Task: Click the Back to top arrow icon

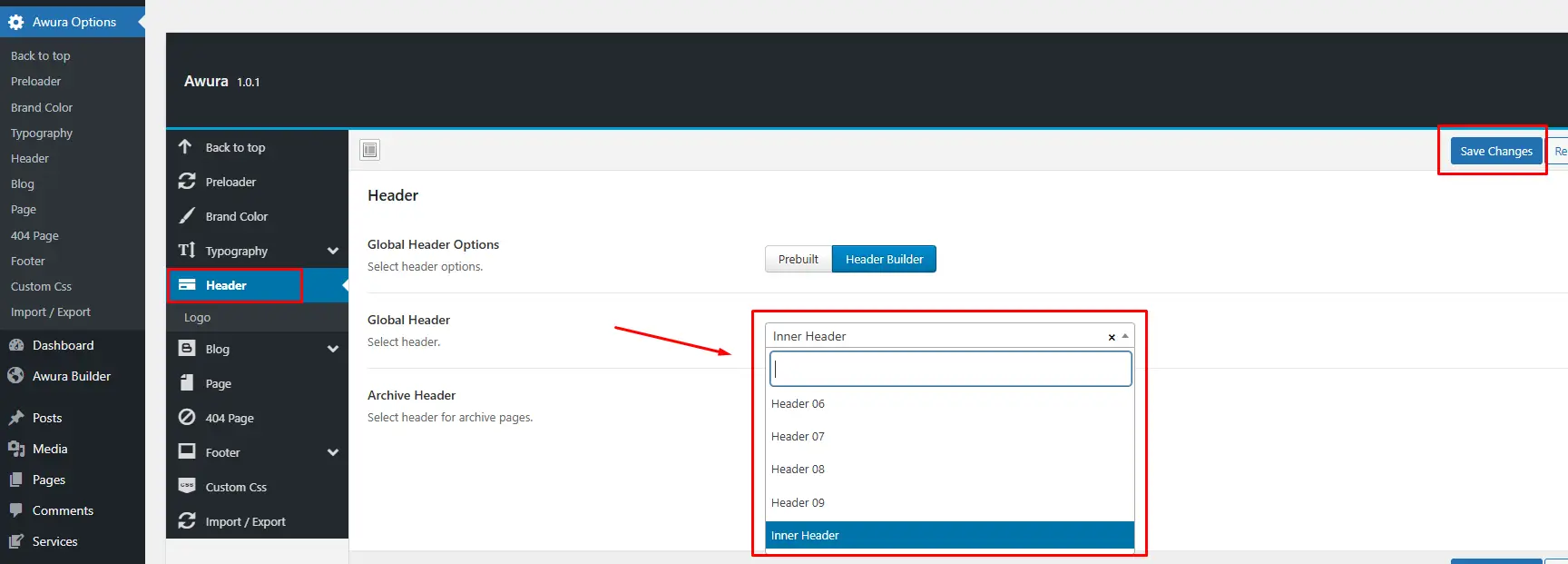Action: point(185,146)
